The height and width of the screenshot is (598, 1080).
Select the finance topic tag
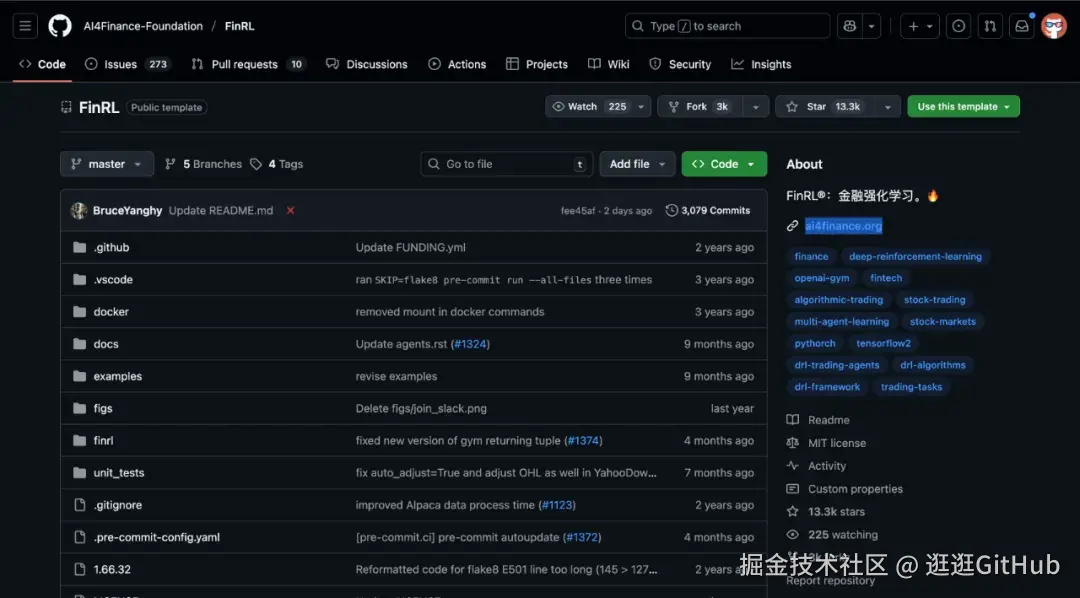[x=811, y=256]
